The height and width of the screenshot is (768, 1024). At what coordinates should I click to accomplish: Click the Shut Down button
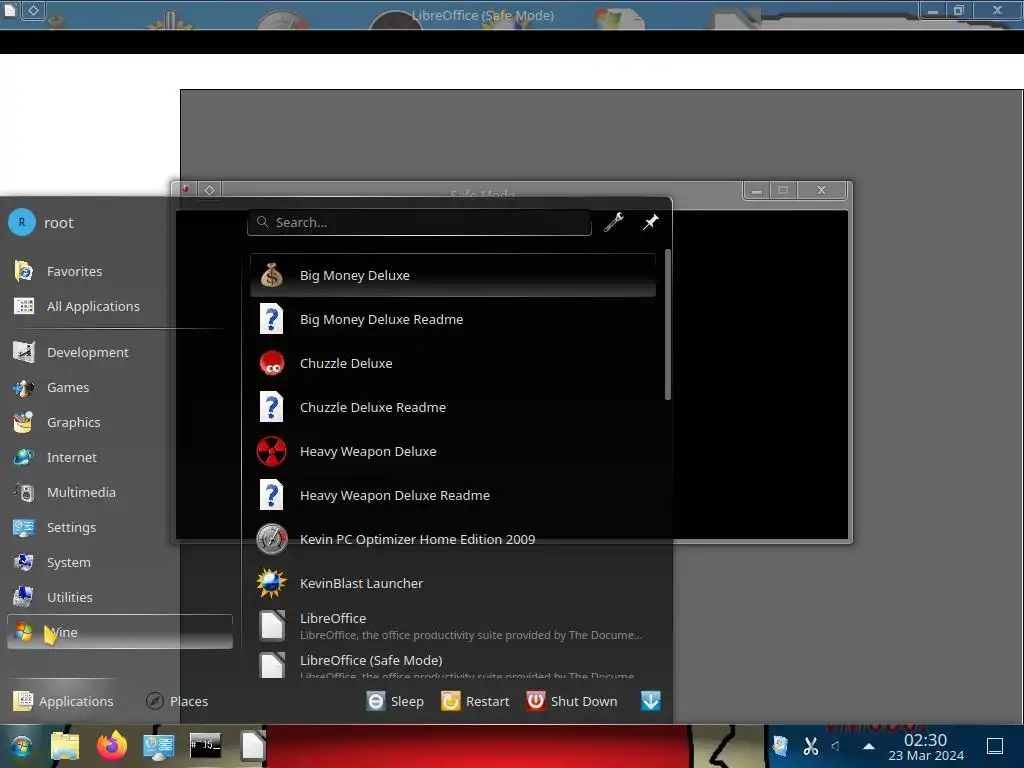click(572, 701)
